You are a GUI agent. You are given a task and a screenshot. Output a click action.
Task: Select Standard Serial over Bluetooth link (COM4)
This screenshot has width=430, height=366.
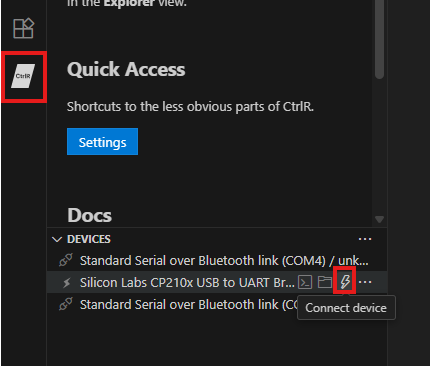(x=217, y=260)
